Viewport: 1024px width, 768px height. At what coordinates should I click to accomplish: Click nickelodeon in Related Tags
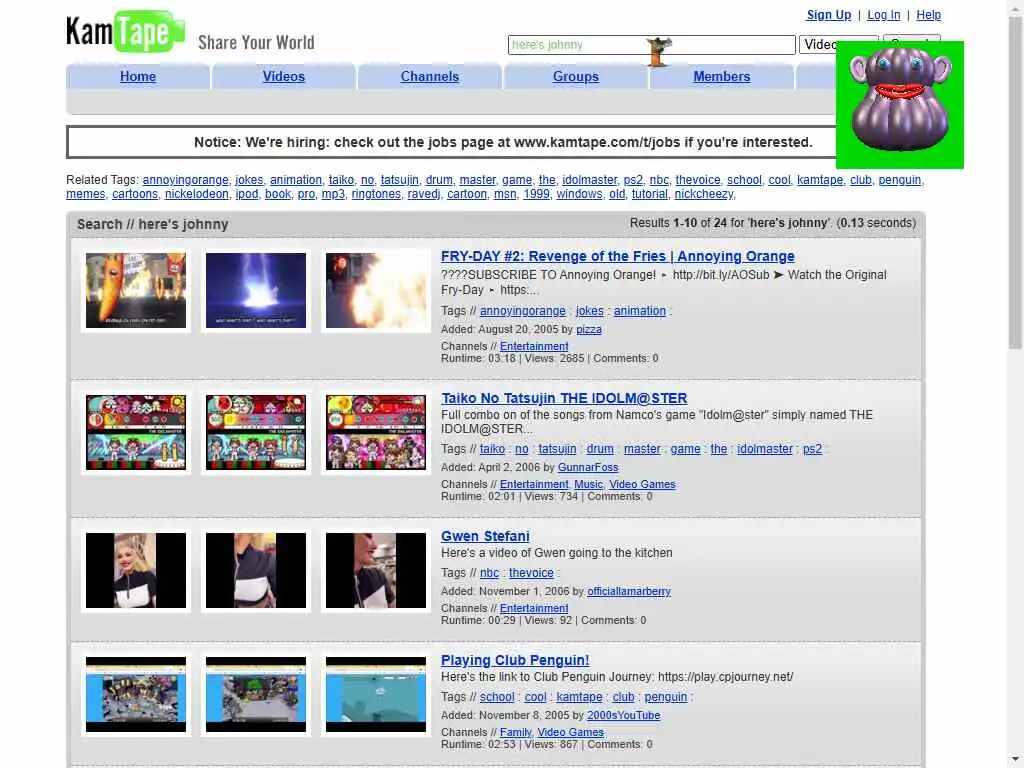click(x=197, y=194)
